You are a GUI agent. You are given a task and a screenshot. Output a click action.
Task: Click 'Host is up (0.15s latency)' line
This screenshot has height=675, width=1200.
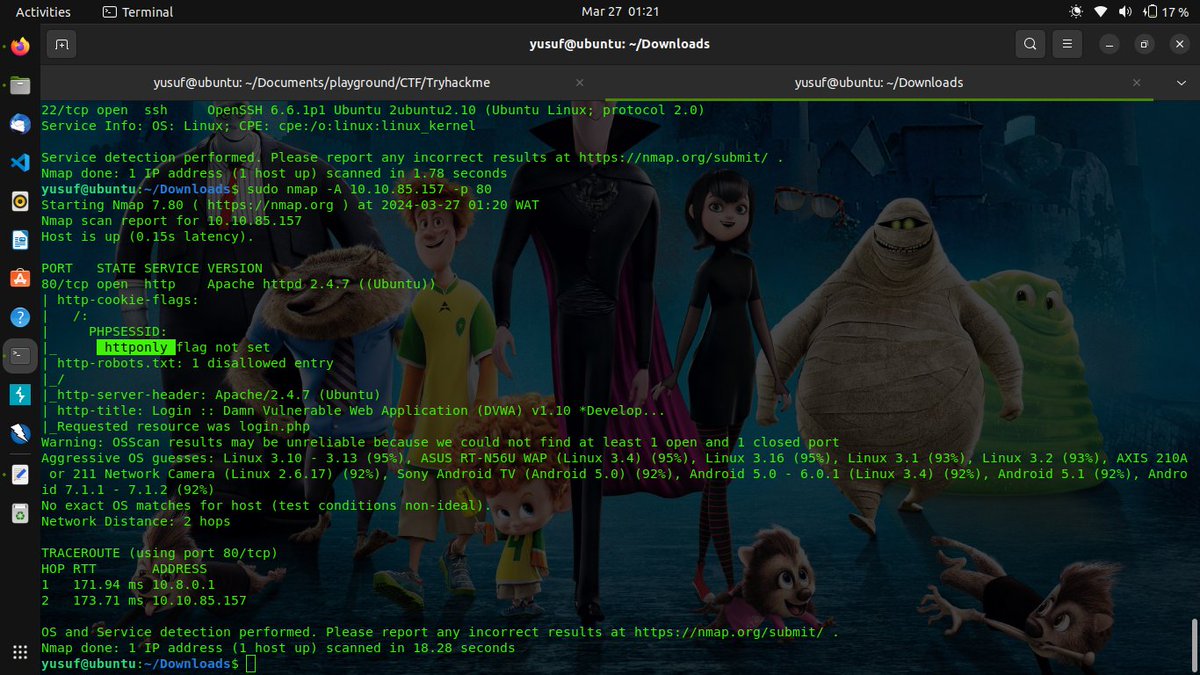pyautogui.click(x=148, y=237)
